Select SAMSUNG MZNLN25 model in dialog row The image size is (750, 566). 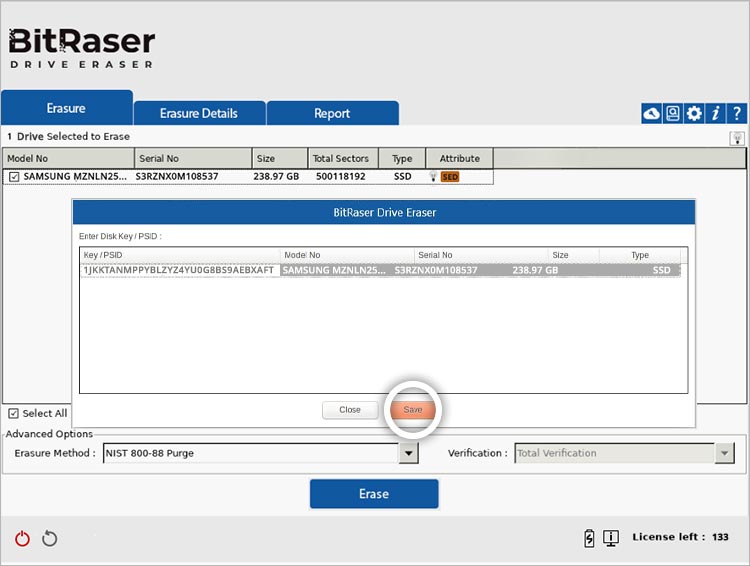(333, 270)
